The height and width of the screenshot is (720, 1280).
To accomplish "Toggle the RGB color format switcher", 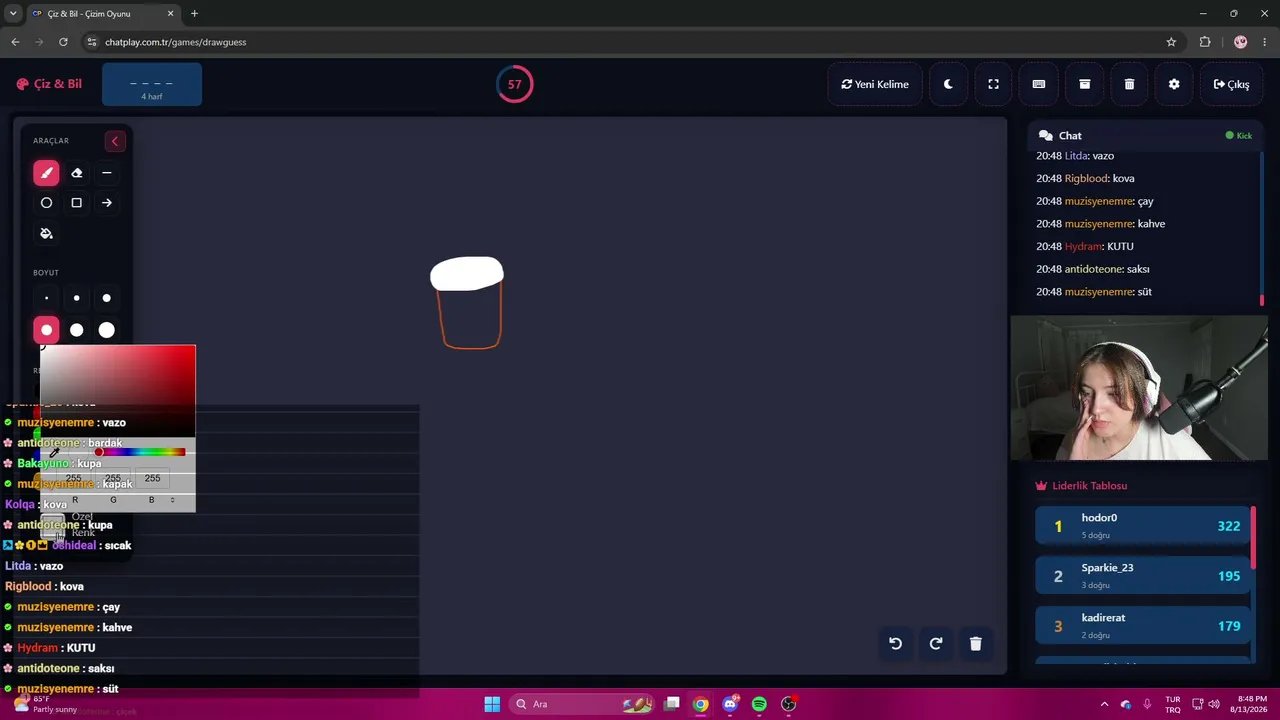I will [x=173, y=500].
